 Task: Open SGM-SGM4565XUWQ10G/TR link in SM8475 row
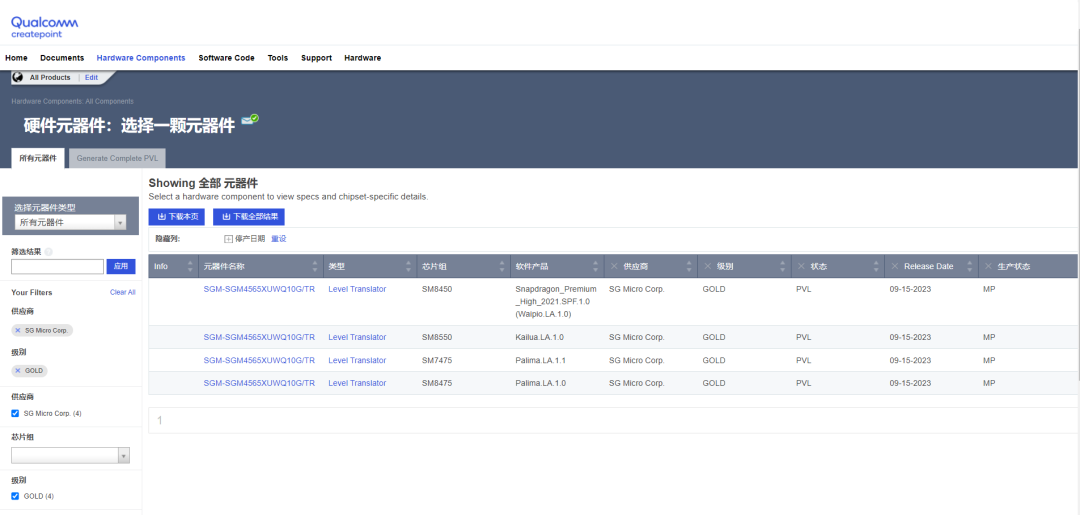click(259, 383)
